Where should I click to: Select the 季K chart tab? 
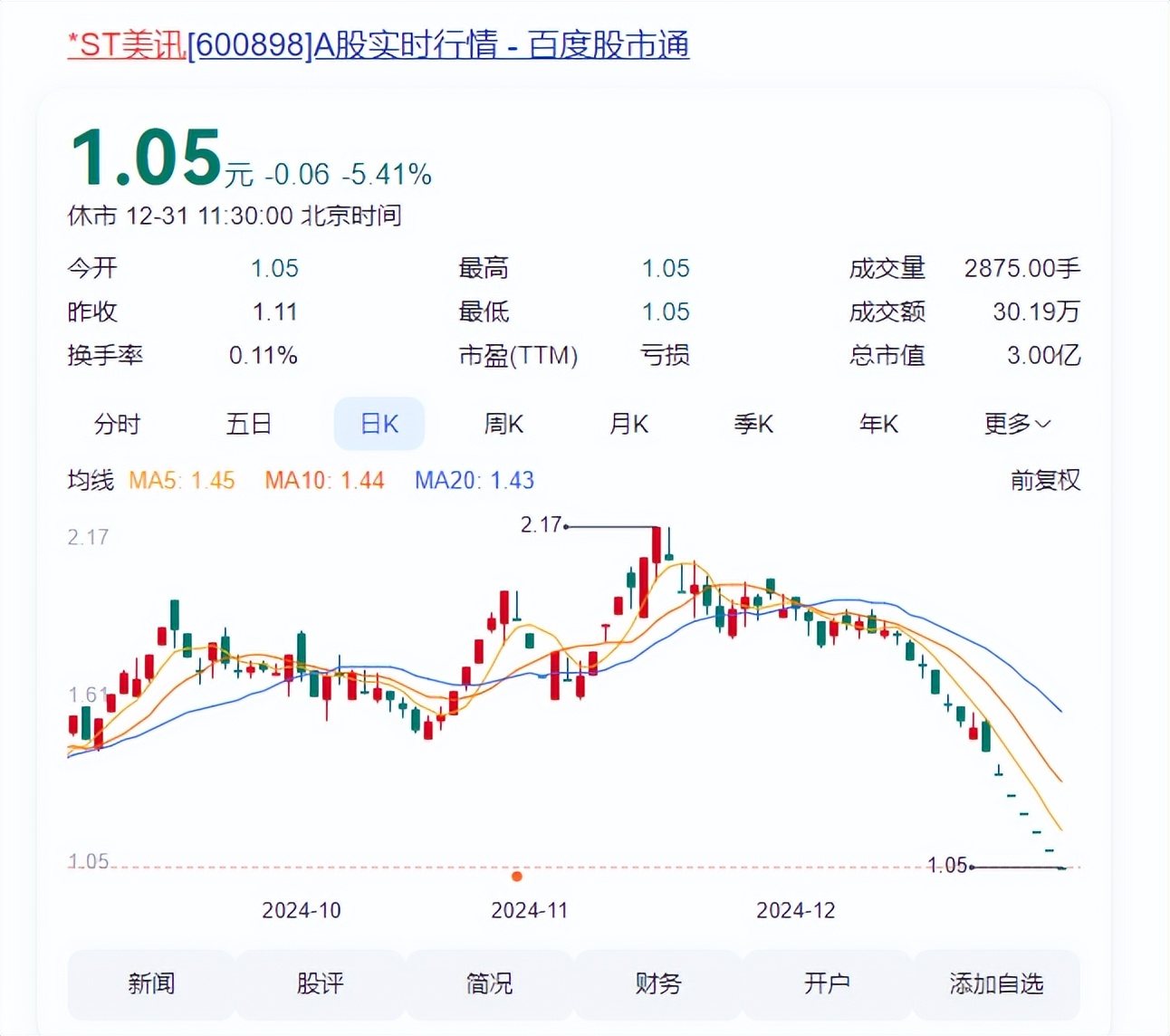click(754, 424)
